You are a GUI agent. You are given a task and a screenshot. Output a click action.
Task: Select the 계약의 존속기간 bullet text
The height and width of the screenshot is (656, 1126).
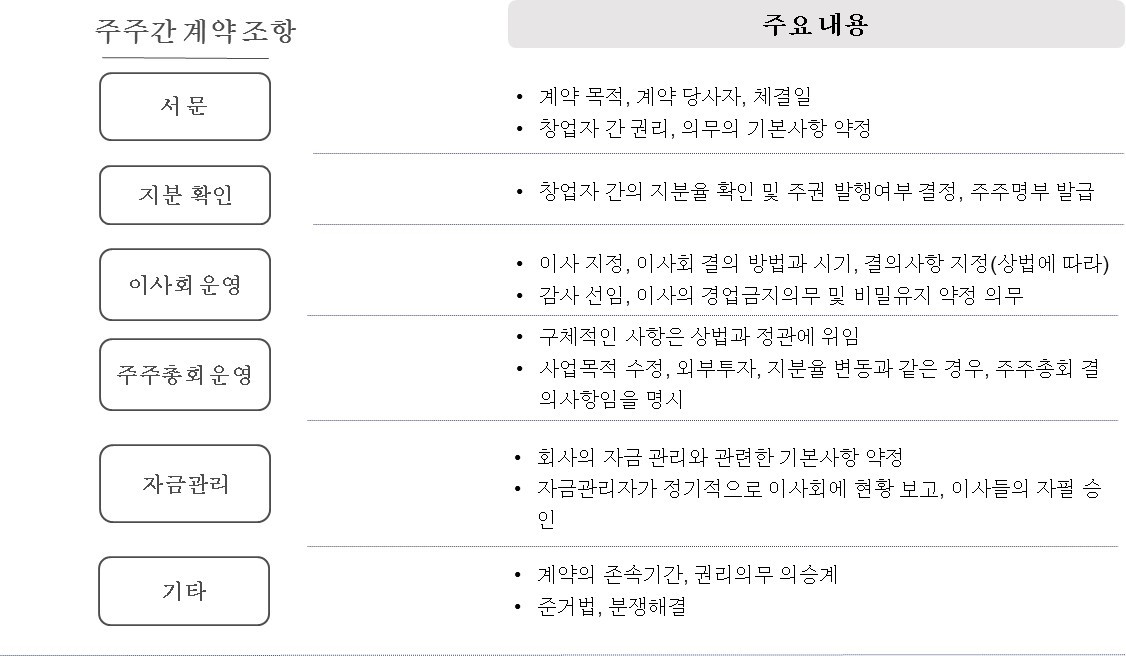[x=688, y=575]
